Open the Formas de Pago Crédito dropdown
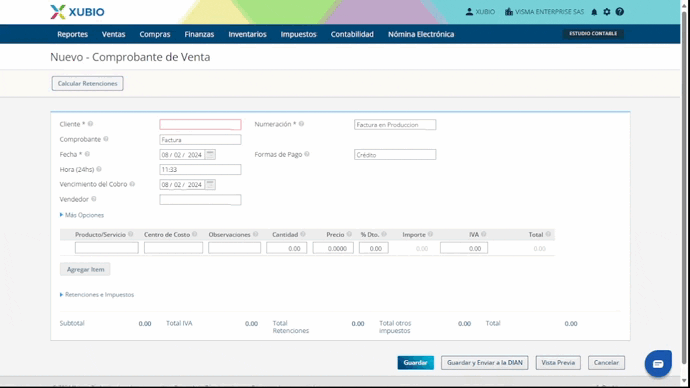This screenshot has height=388, width=690. point(395,154)
